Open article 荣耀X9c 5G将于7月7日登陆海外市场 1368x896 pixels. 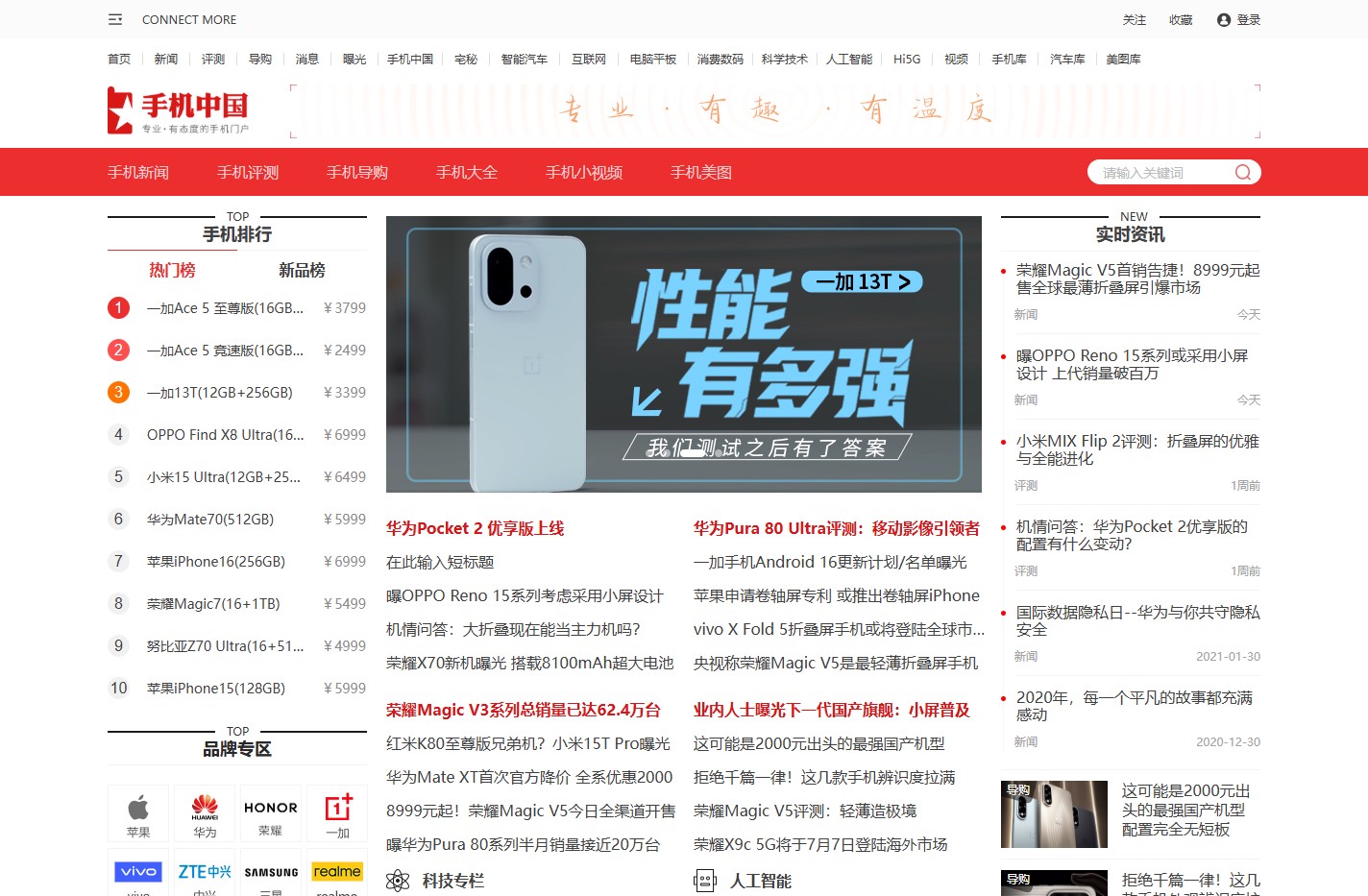(820, 844)
